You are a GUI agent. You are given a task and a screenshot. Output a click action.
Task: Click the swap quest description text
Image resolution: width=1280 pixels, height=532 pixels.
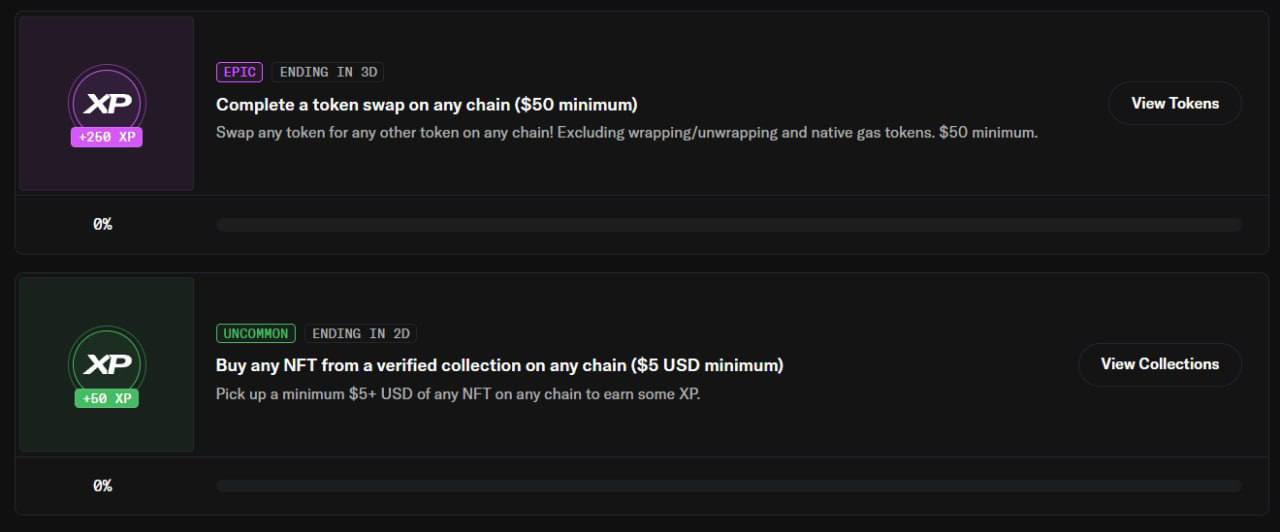click(627, 132)
